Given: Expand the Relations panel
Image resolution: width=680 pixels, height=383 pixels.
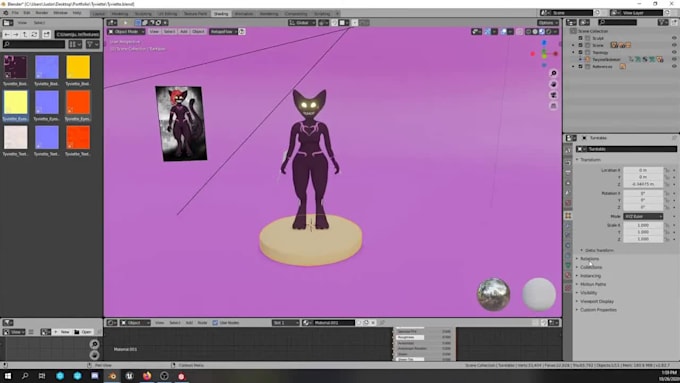Looking at the screenshot, I should click(589, 259).
